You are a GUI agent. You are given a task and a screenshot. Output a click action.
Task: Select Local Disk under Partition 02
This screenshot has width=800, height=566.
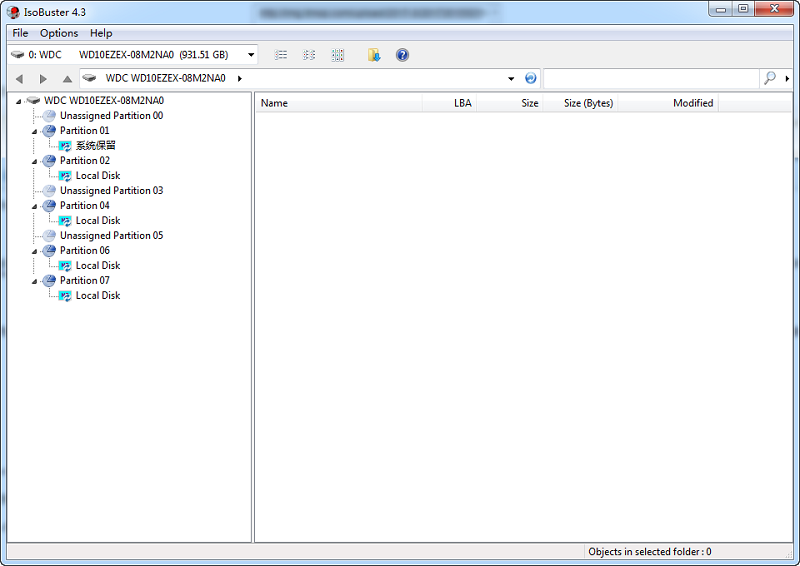coord(98,176)
